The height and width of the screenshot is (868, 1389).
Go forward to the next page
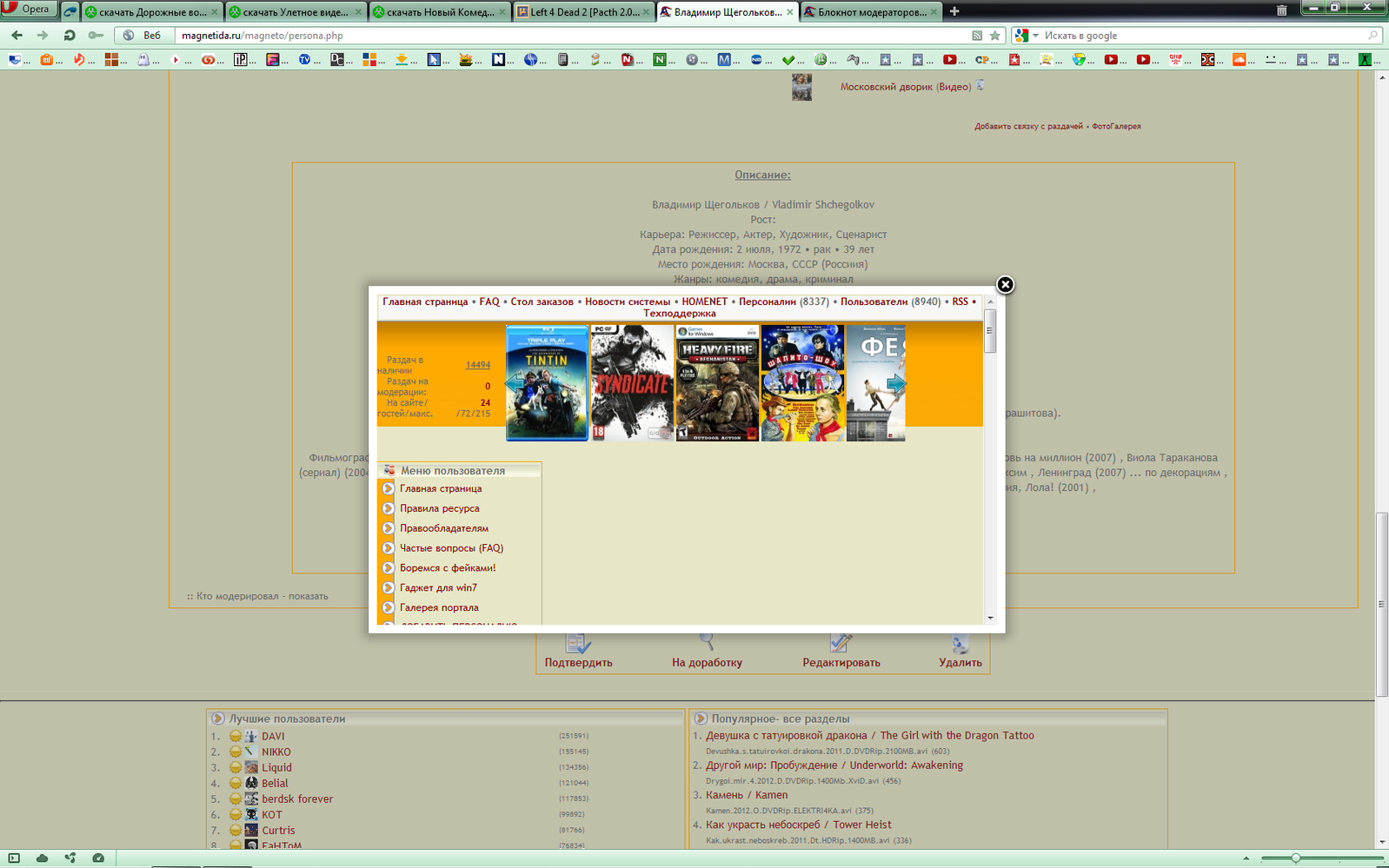(42, 36)
